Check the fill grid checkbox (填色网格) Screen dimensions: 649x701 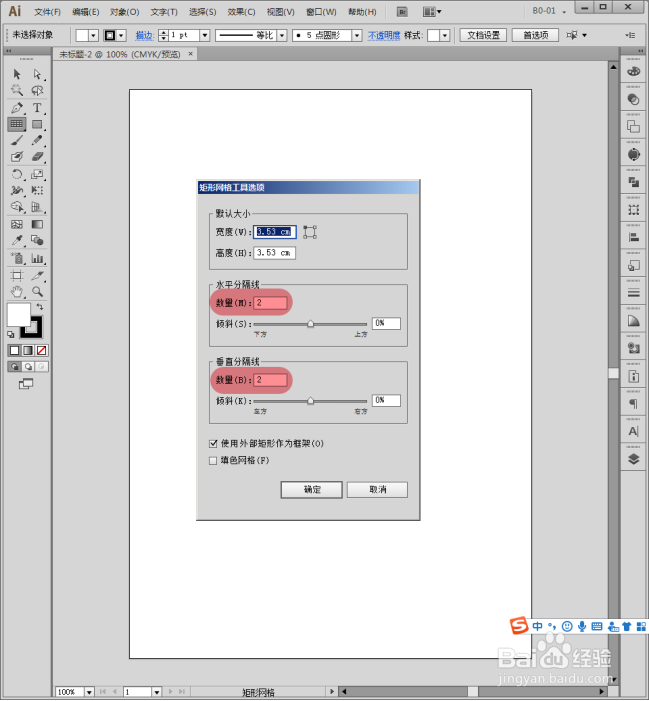(213, 460)
